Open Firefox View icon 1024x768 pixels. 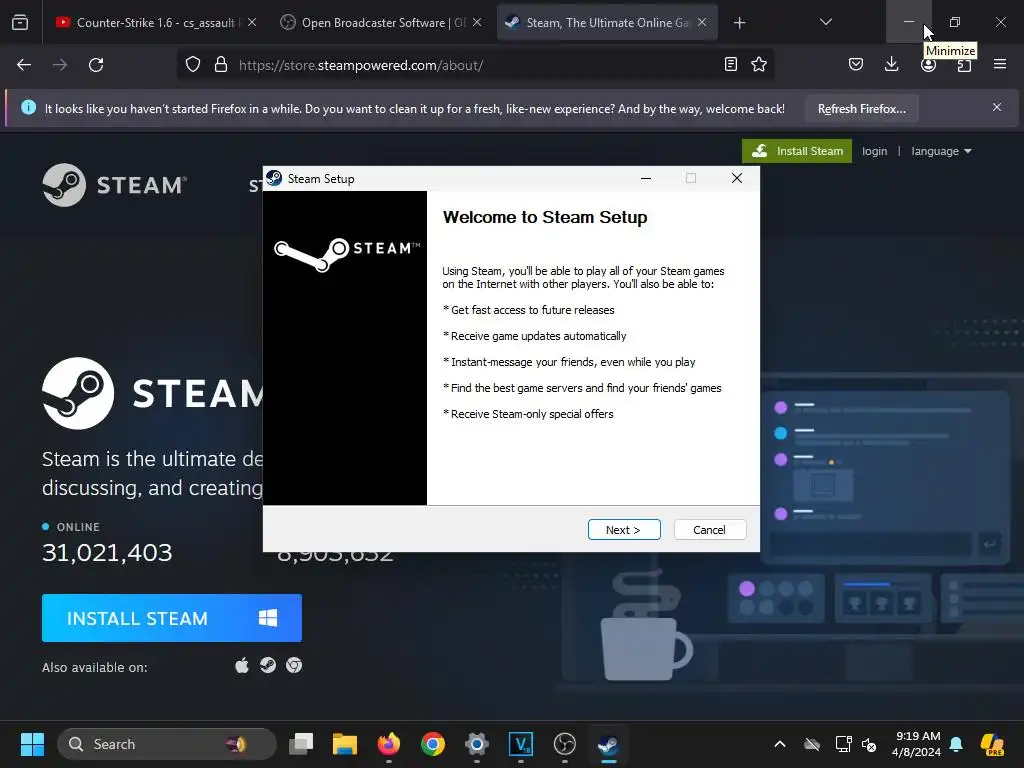tap(20, 23)
